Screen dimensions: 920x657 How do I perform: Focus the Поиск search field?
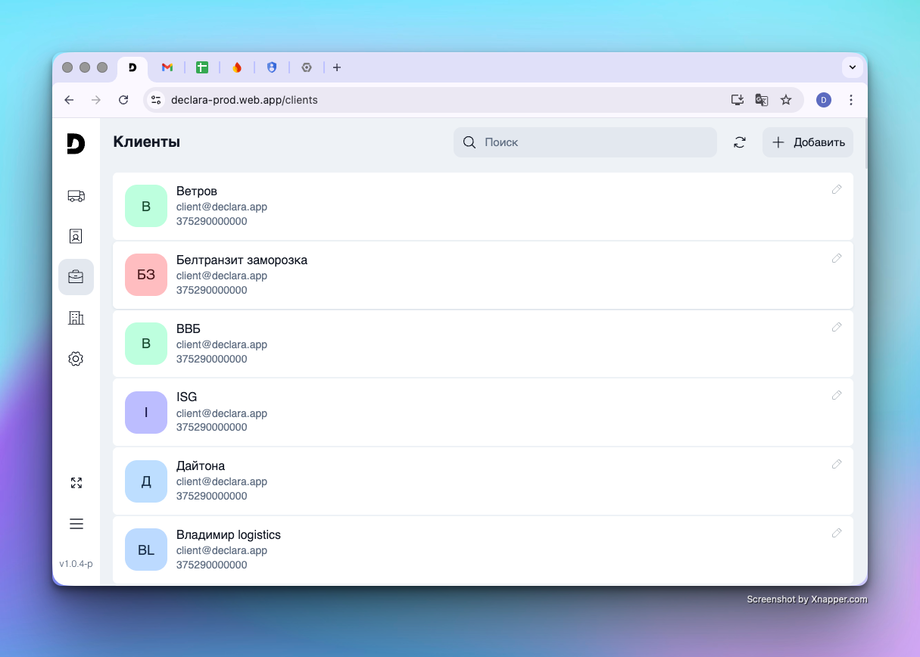[x=585, y=142]
